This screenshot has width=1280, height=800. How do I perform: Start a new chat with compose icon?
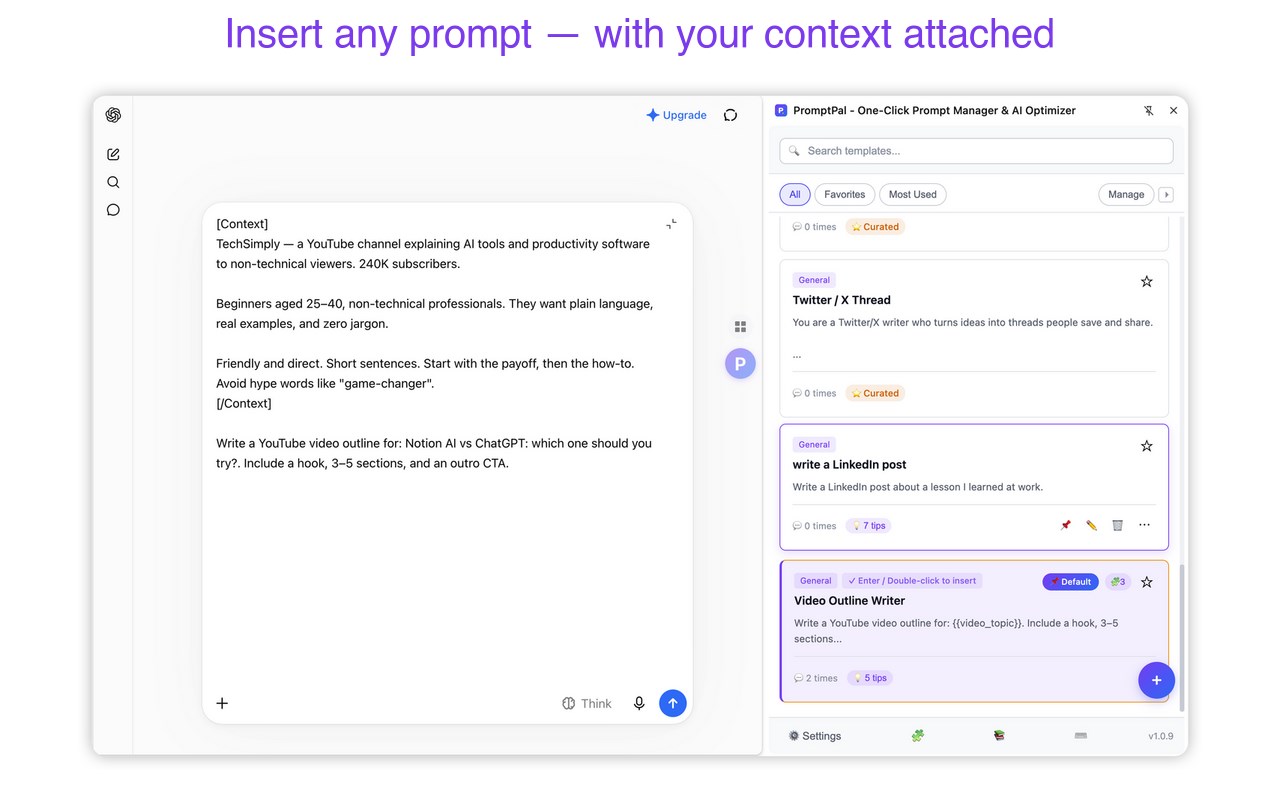click(113, 154)
